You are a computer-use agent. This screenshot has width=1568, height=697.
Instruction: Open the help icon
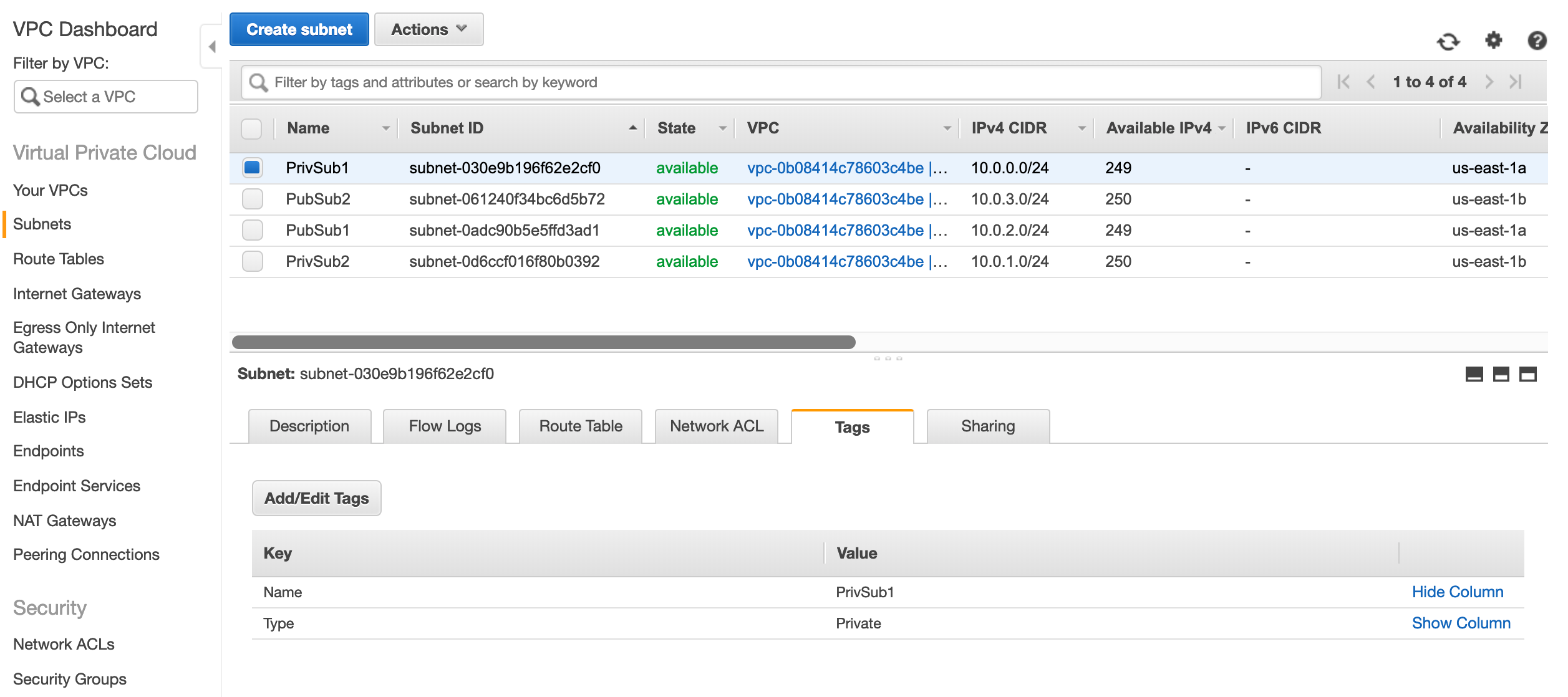(x=1537, y=41)
